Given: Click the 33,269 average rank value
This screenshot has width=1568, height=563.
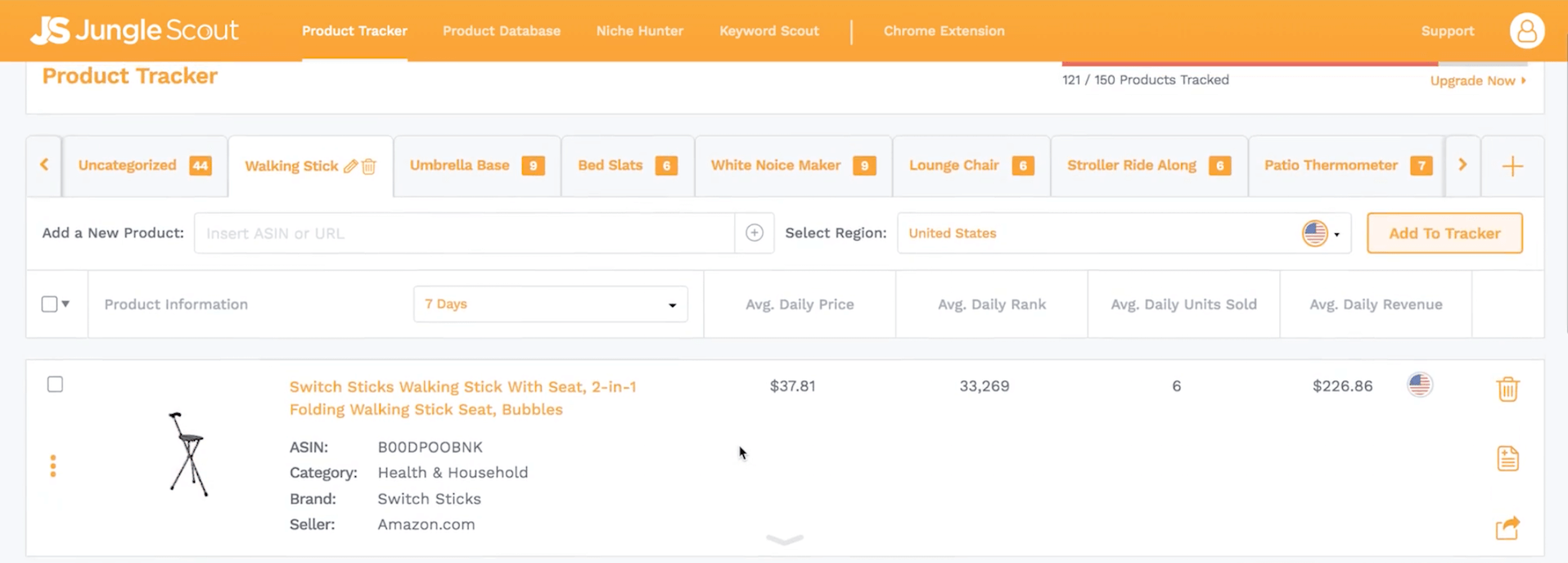Looking at the screenshot, I should pos(984,385).
